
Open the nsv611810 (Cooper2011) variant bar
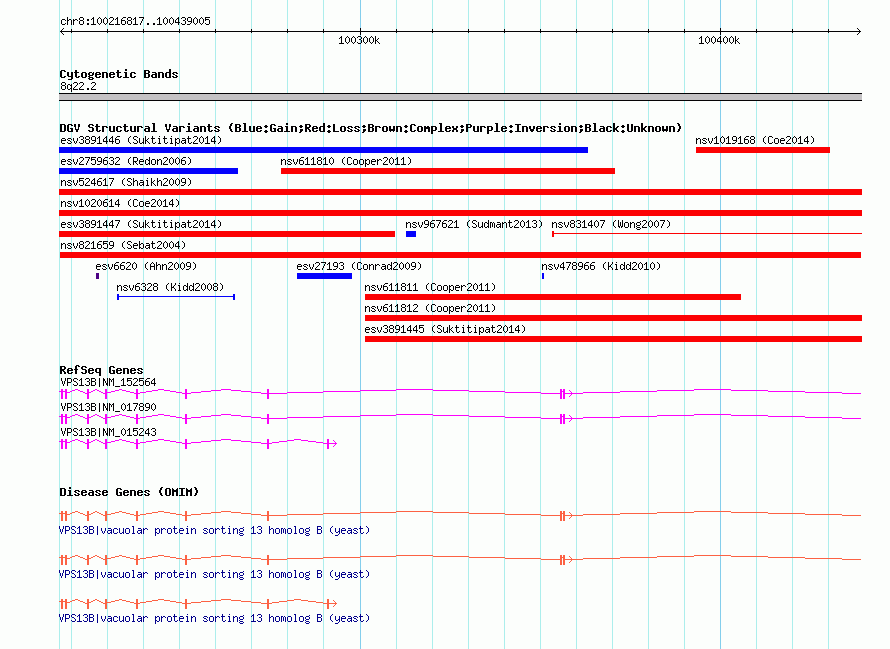(448, 171)
